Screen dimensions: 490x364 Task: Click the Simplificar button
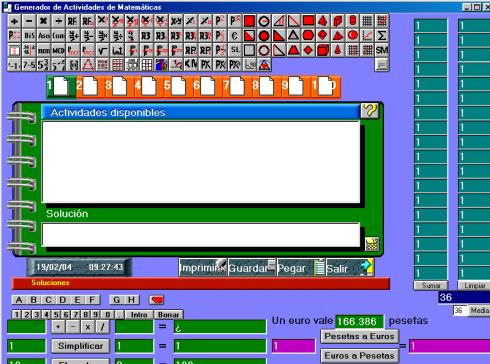point(80,346)
